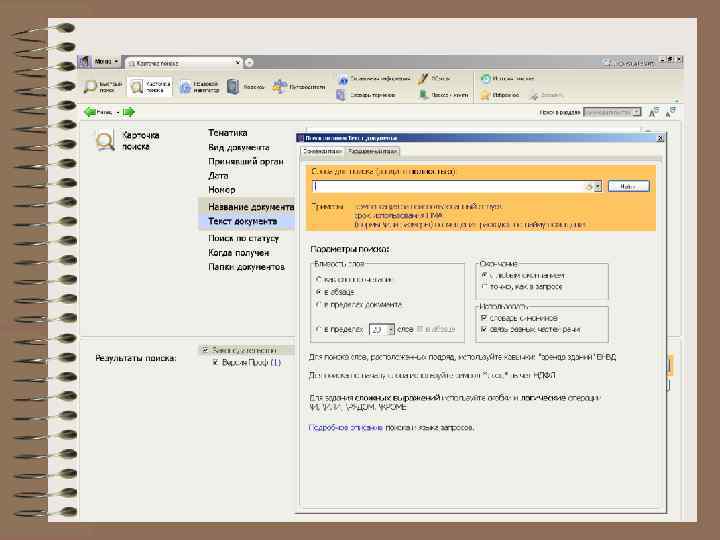Toggle Законодательство checkbox in search results
The height and width of the screenshot is (540, 720).
pyautogui.click(x=205, y=350)
